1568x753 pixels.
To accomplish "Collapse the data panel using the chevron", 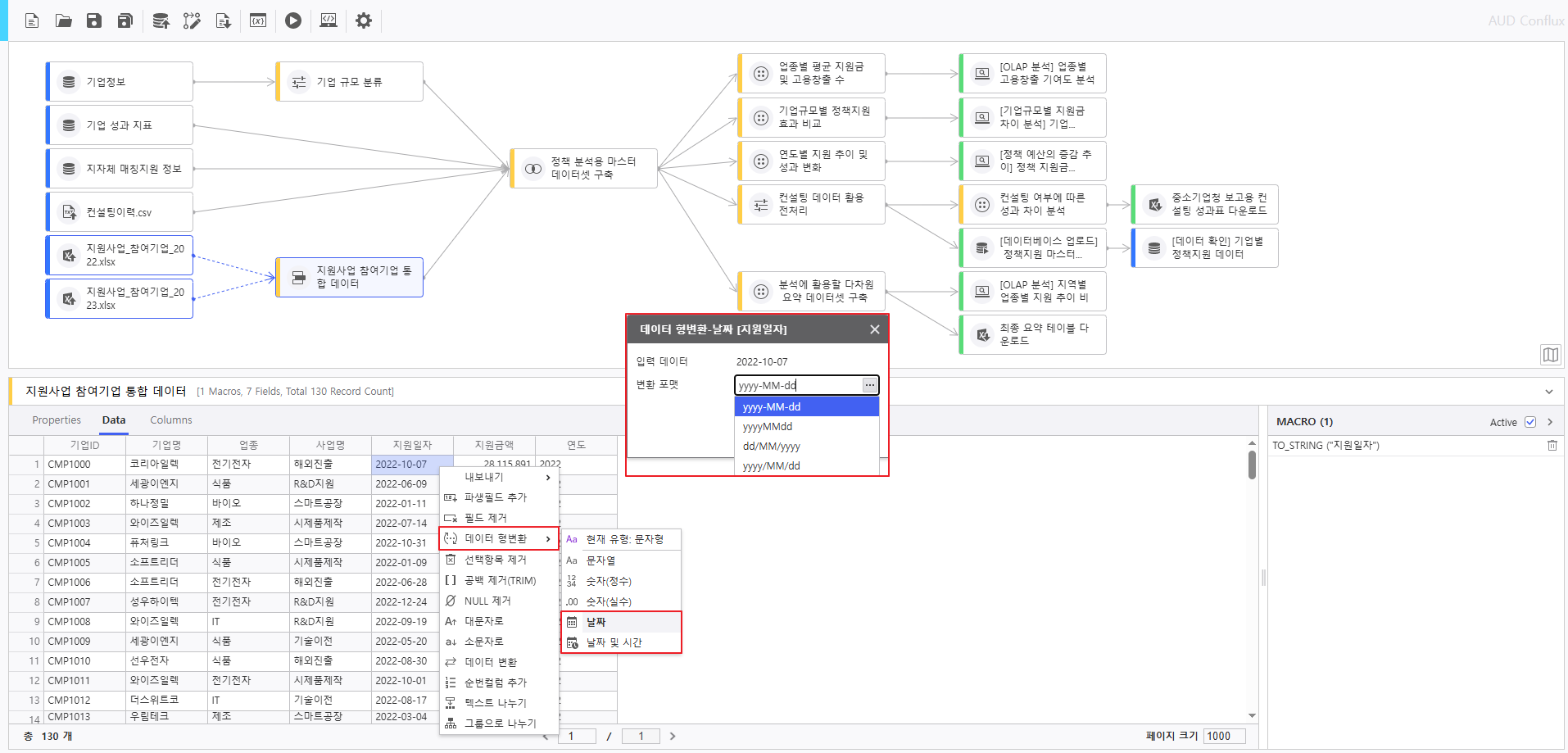I will pyautogui.click(x=1548, y=392).
